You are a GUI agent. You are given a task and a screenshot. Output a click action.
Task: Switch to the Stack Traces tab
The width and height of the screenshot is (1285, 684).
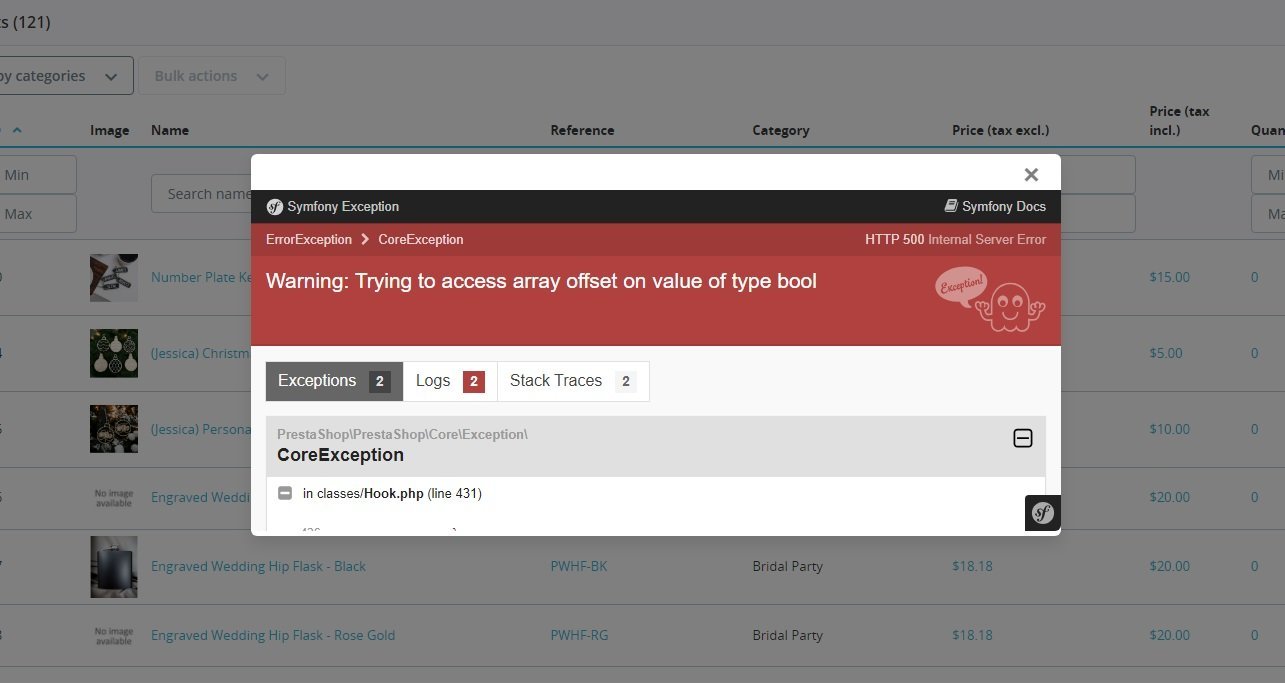pos(573,381)
